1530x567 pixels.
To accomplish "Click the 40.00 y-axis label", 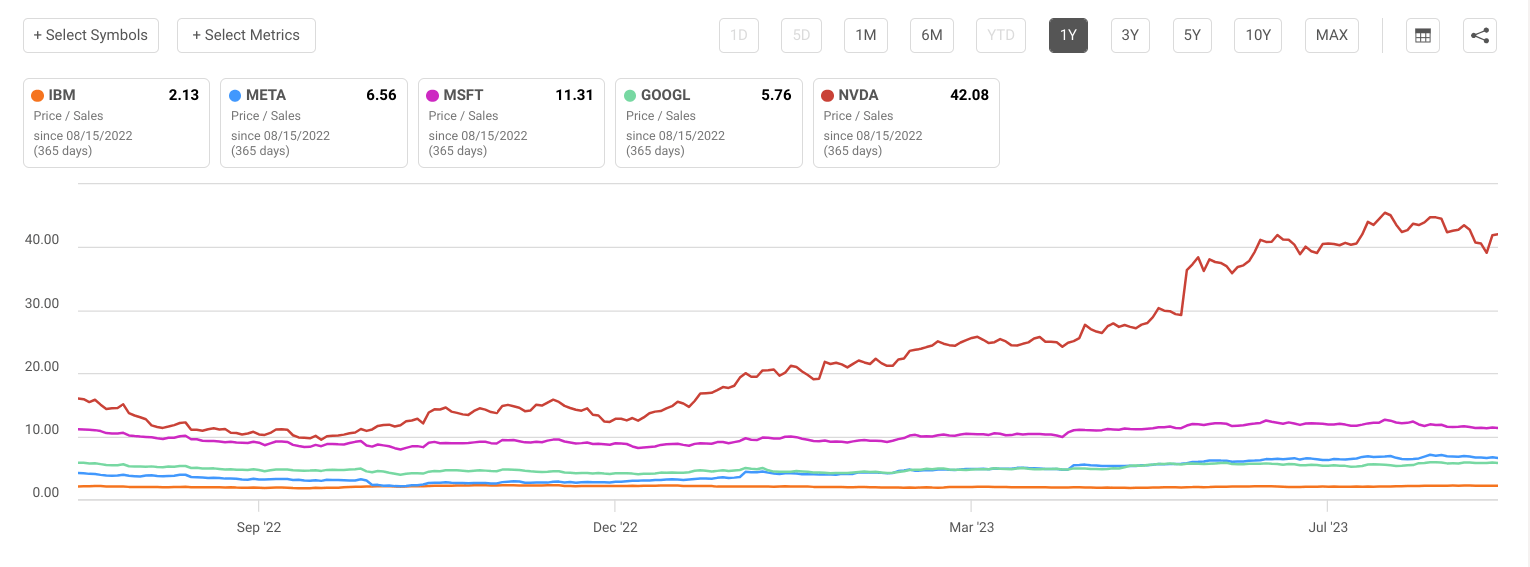I will (x=41, y=241).
